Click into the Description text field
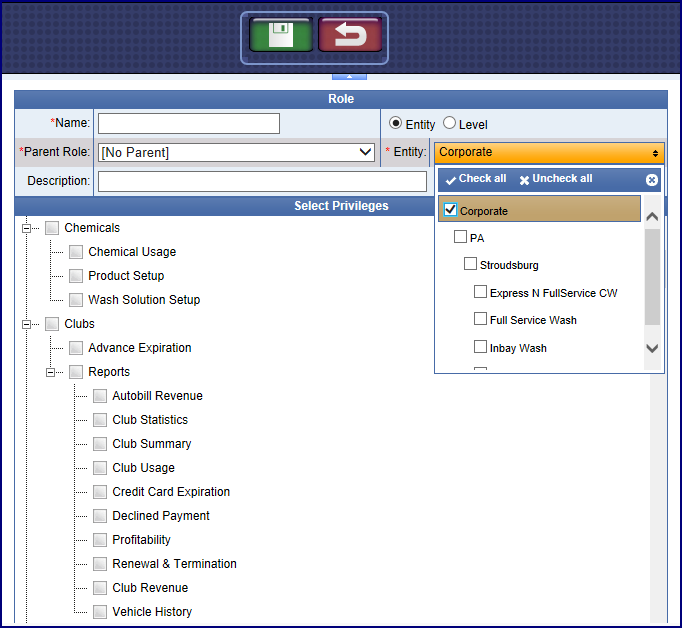The image size is (682, 628). 262,181
